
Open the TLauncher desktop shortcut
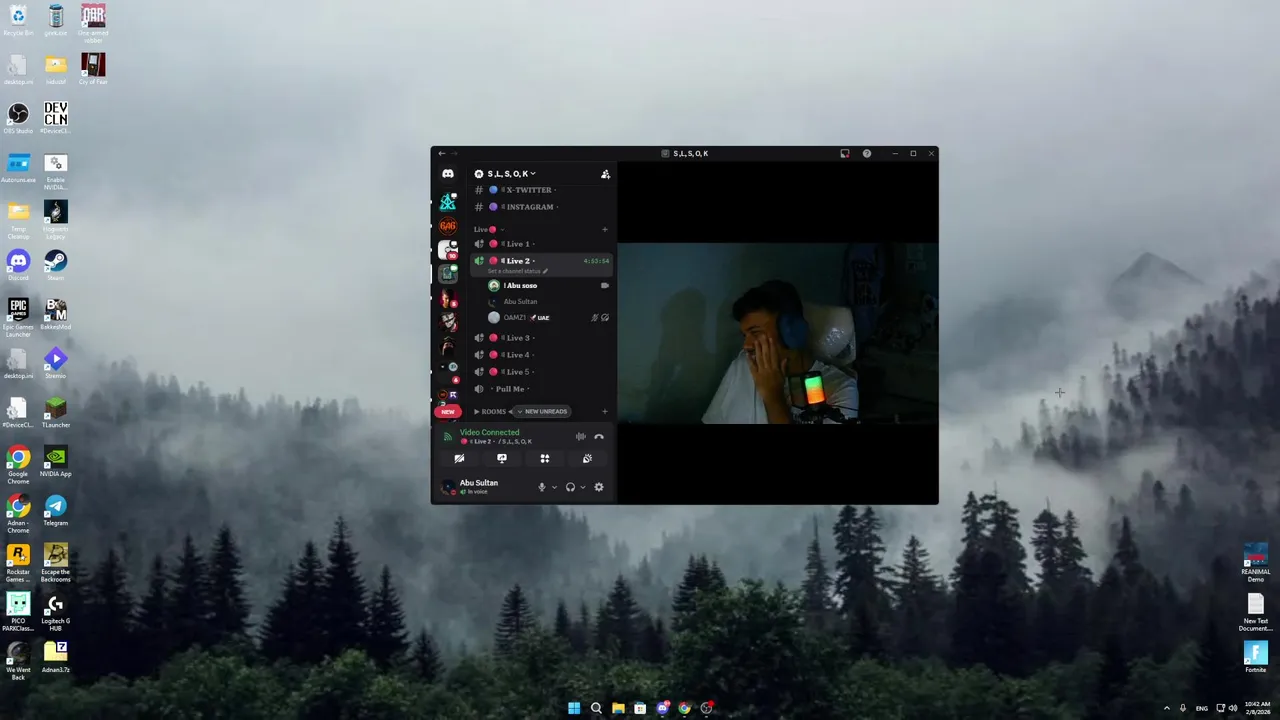pyautogui.click(x=55, y=412)
